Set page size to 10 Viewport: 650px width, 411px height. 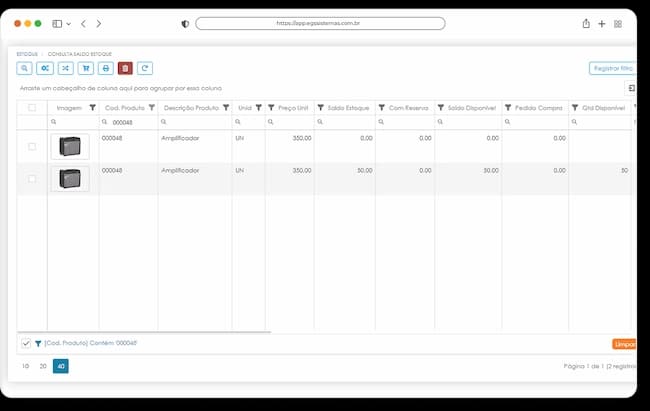pyautogui.click(x=26, y=366)
